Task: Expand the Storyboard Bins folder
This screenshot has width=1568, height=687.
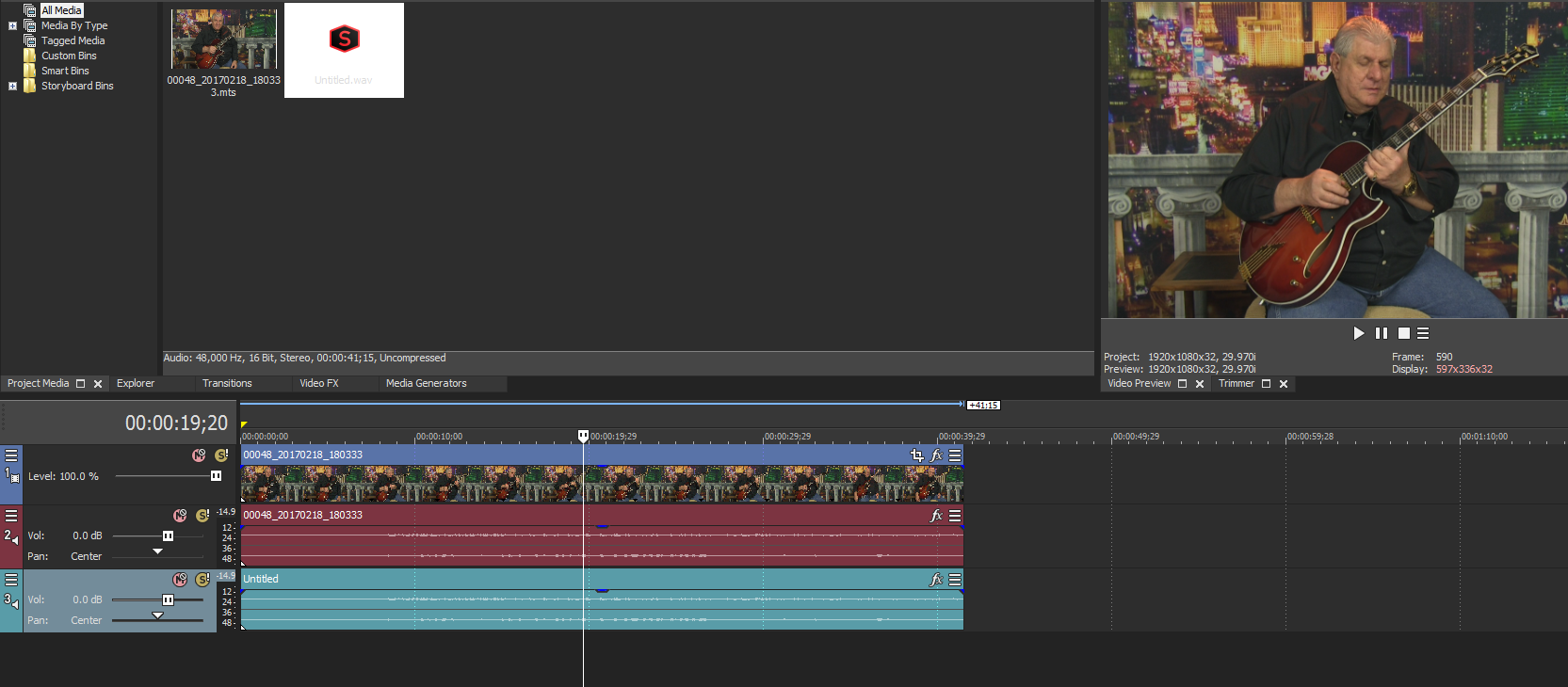Action: click(12, 86)
